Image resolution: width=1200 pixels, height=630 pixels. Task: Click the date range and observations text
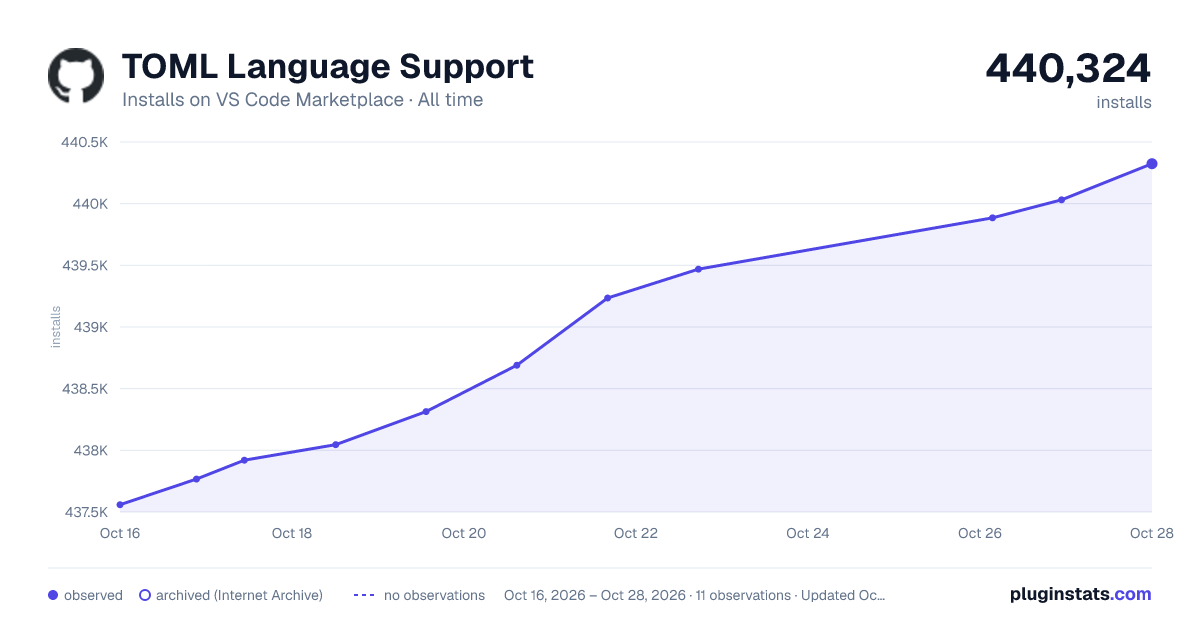(x=695, y=595)
